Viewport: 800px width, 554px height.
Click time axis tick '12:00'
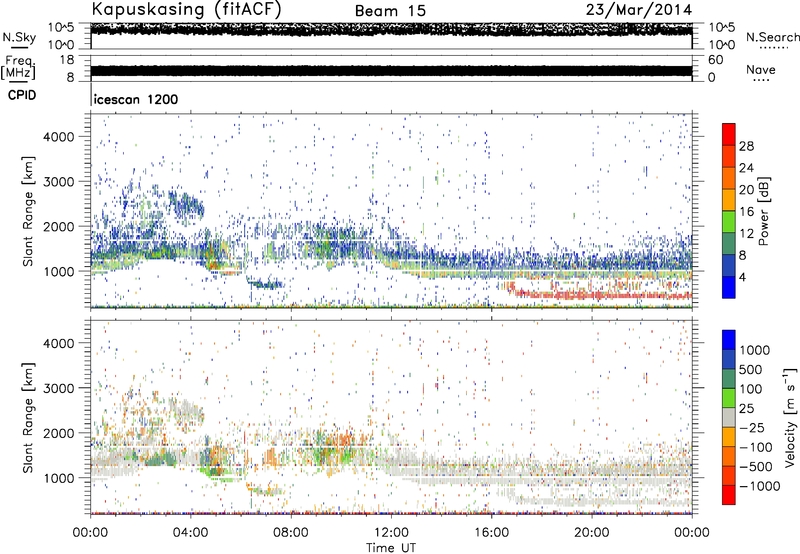[x=391, y=533]
